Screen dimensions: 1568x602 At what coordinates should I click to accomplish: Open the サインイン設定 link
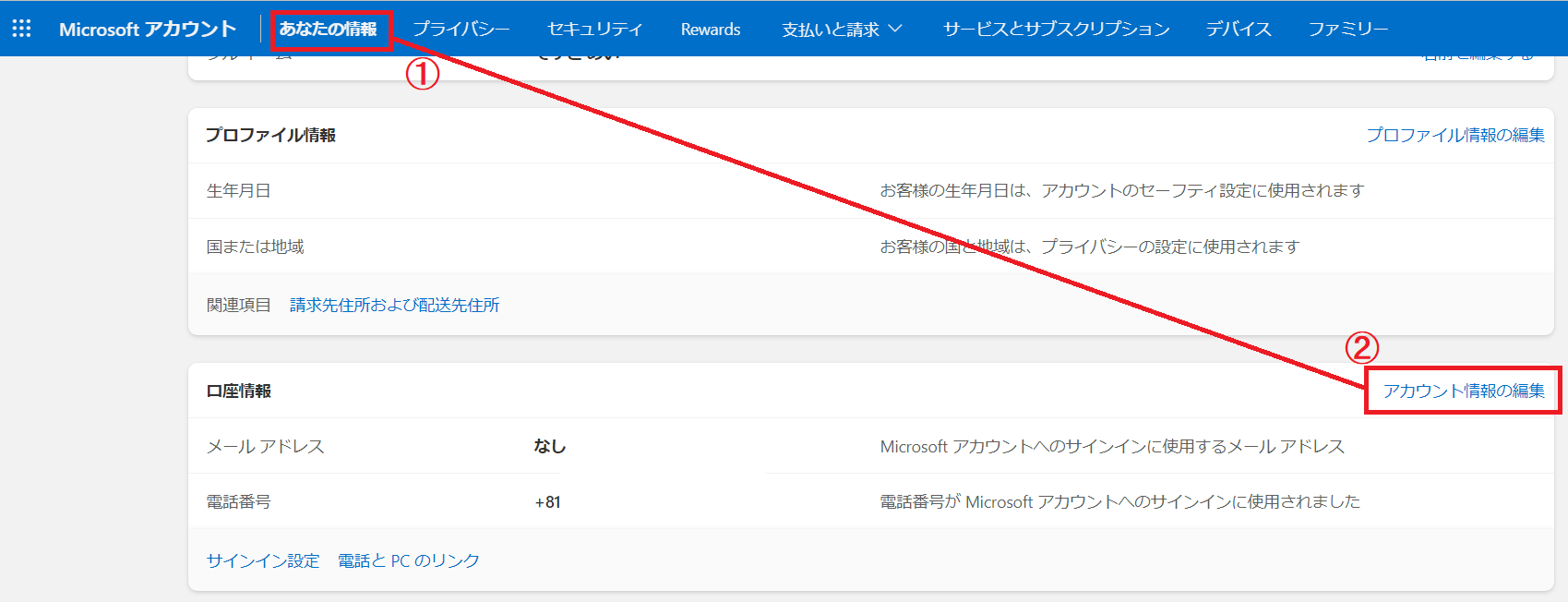263,560
